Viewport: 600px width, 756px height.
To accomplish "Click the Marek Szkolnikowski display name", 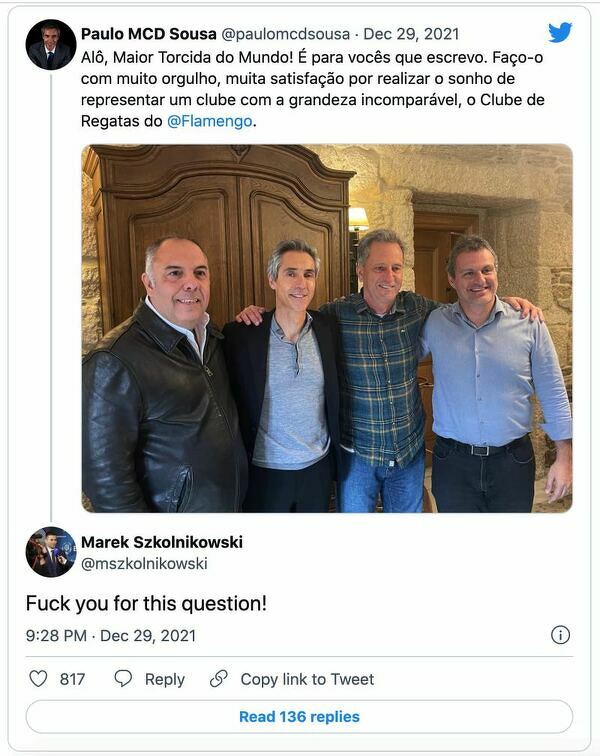I will click(162, 542).
